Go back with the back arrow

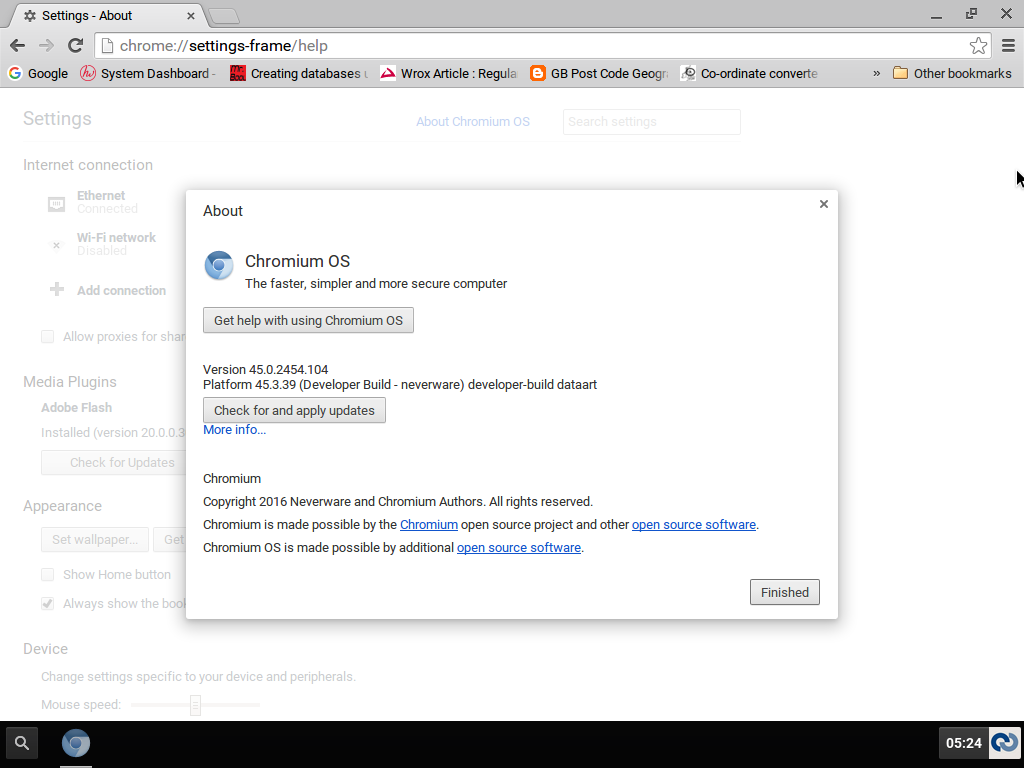[18, 46]
